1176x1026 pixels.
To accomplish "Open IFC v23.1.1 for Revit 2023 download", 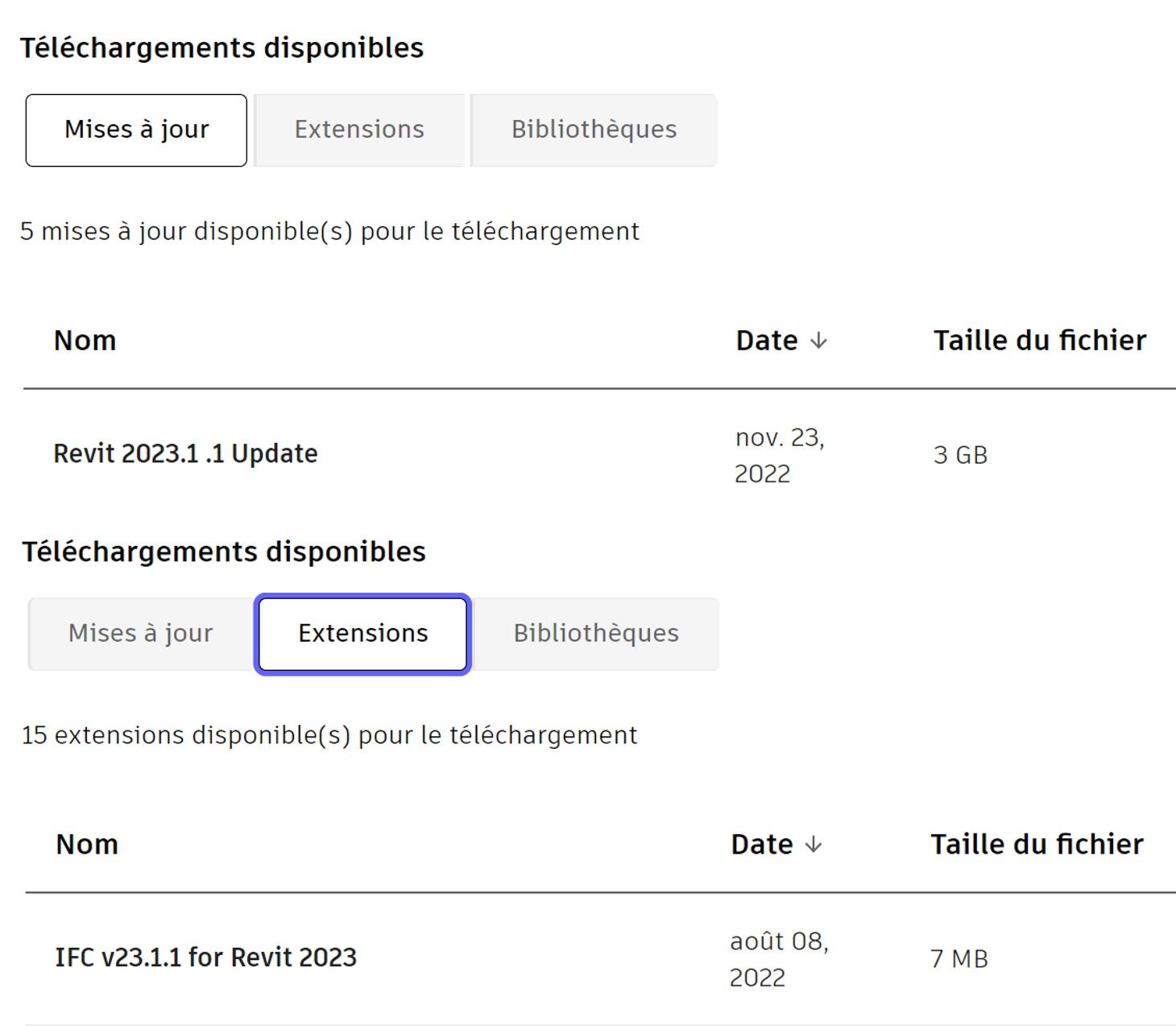I will click(205, 958).
